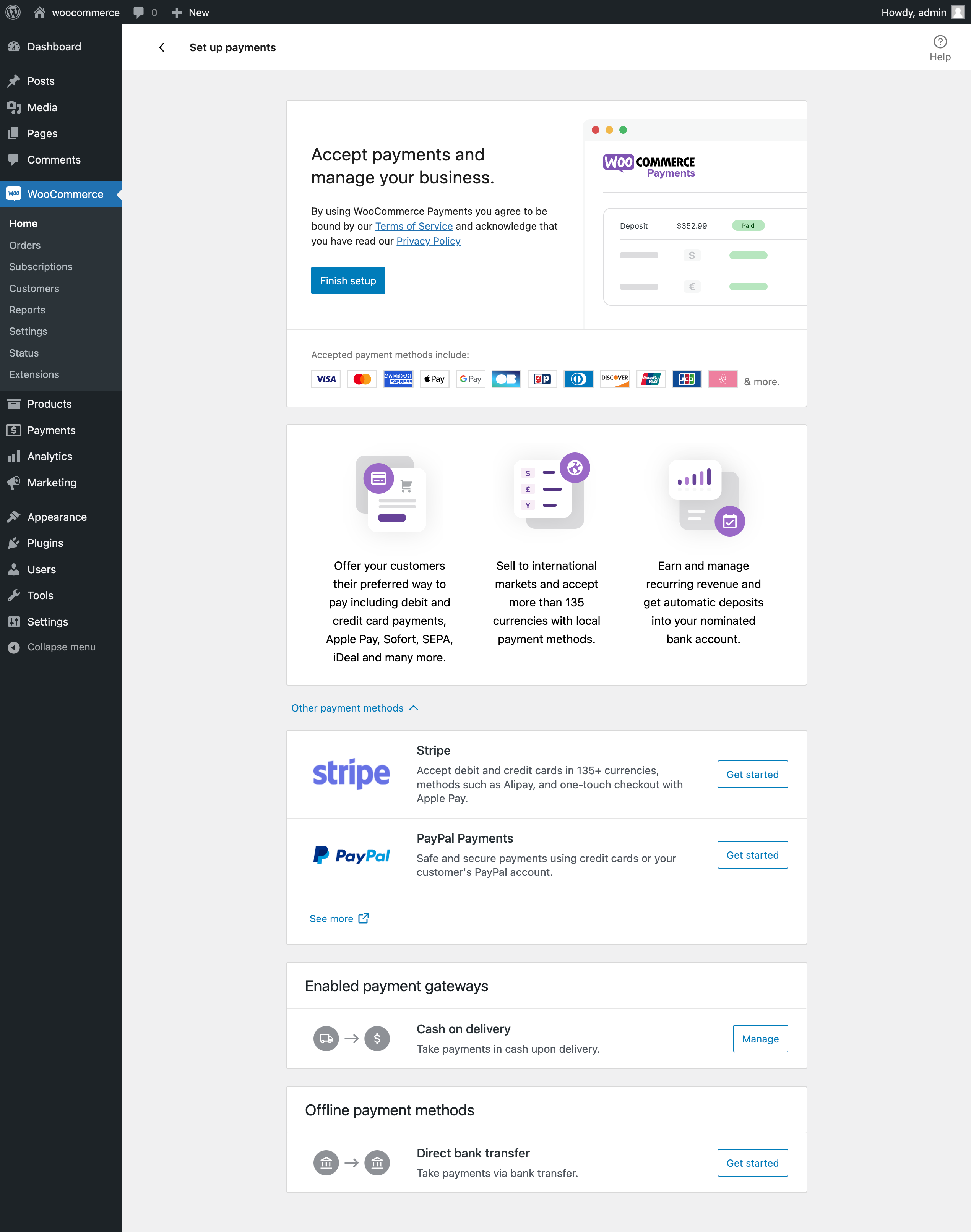Select Orders in the WooCommerce menu
The width and height of the screenshot is (971, 1232).
pyautogui.click(x=24, y=245)
